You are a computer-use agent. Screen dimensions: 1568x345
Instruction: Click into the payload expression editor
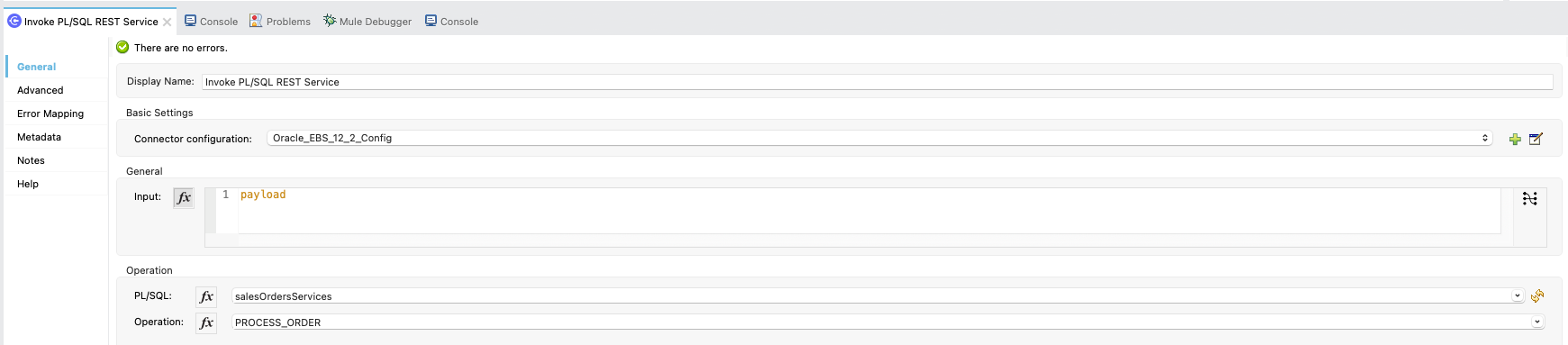(869, 210)
